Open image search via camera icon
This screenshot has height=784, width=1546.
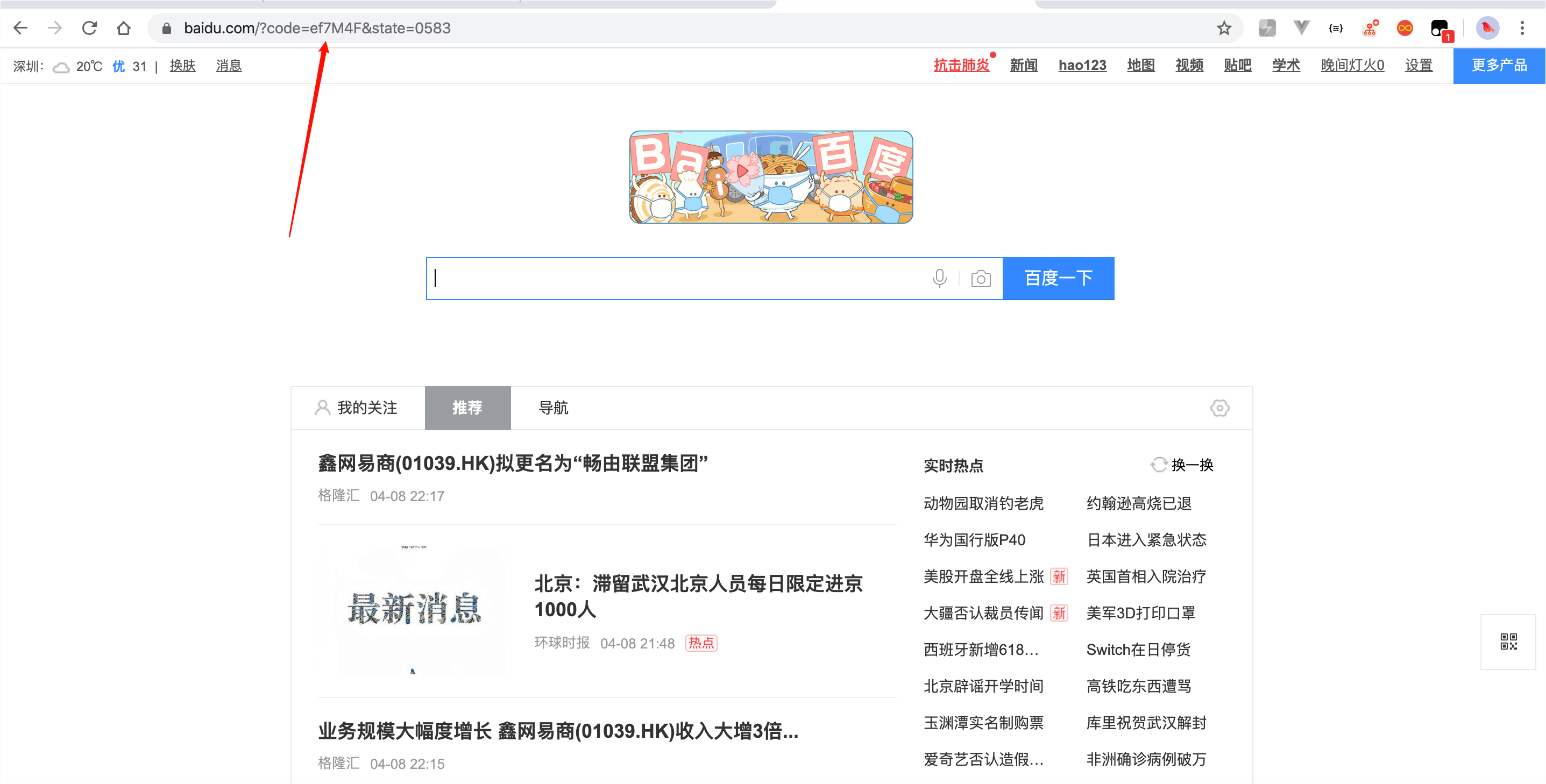[x=981, y=279]
